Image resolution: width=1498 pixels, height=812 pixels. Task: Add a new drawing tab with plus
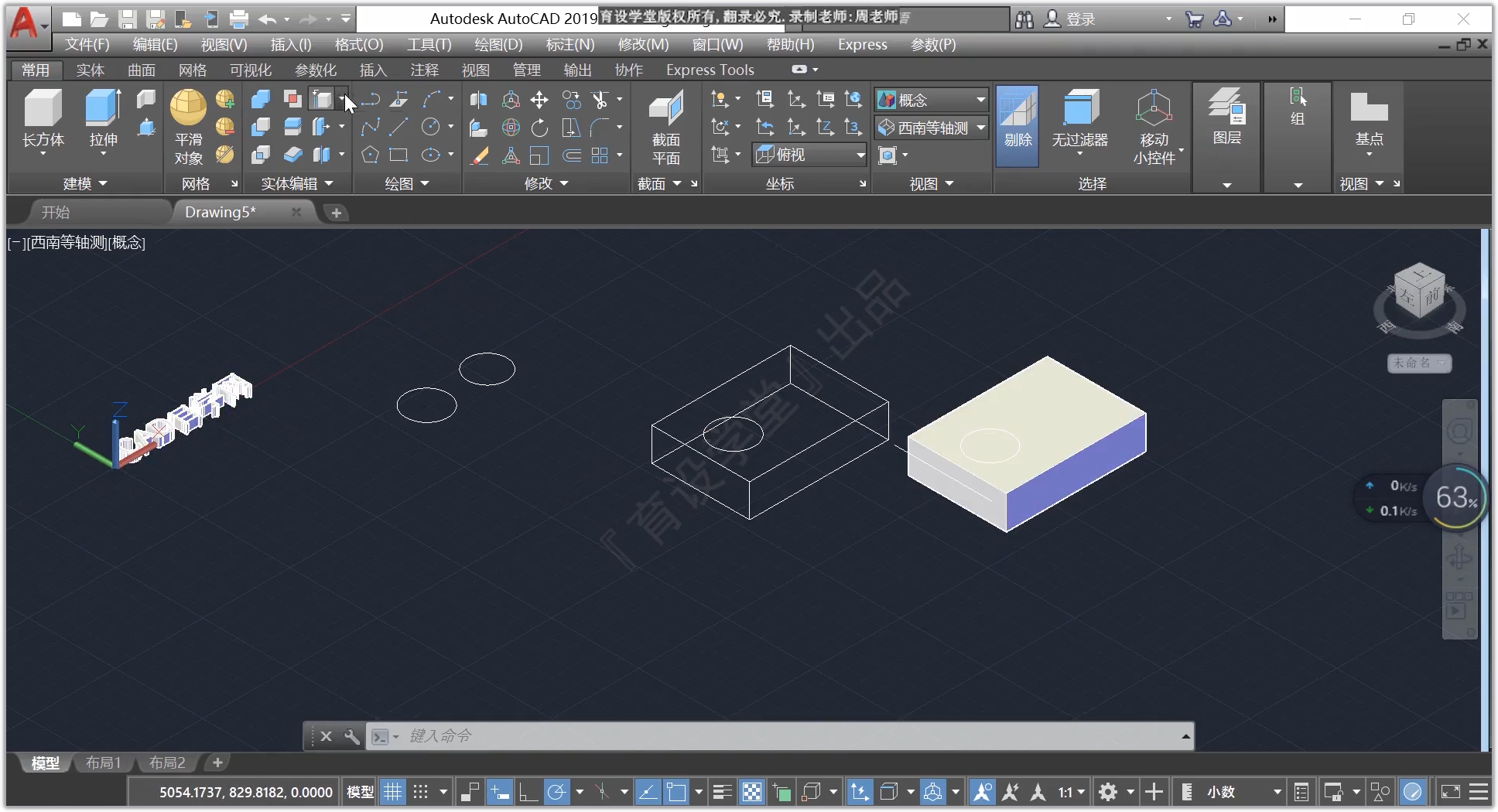click(336, 213)
